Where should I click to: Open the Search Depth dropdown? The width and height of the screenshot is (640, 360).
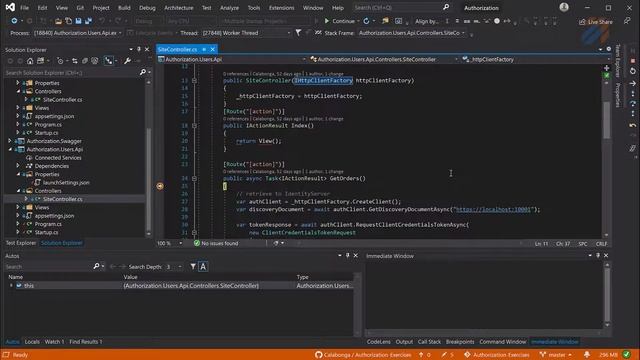tap(180, 267)
